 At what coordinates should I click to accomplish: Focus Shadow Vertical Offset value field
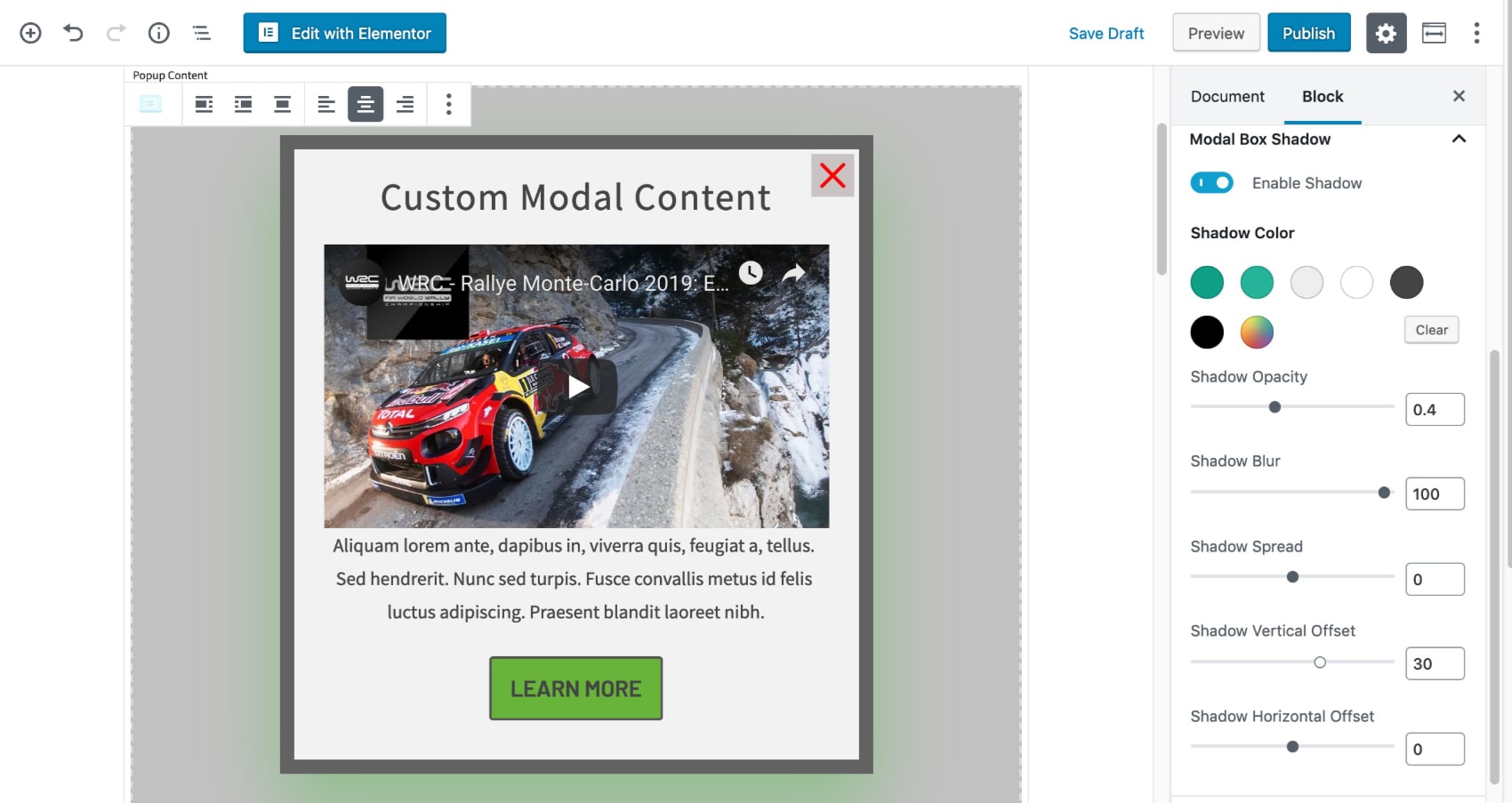tap(1435, 663)
